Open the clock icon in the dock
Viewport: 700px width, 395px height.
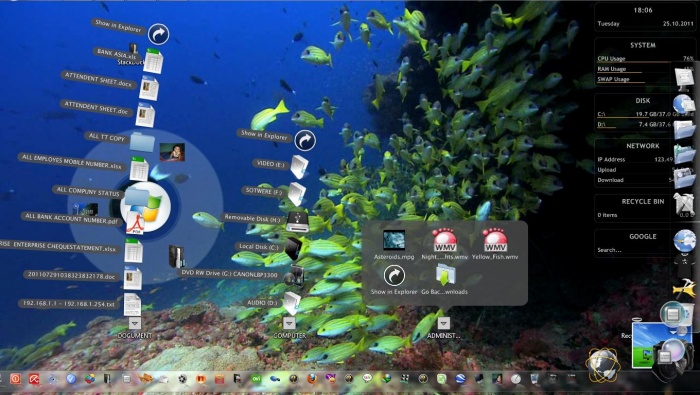[x=516, y=379]
